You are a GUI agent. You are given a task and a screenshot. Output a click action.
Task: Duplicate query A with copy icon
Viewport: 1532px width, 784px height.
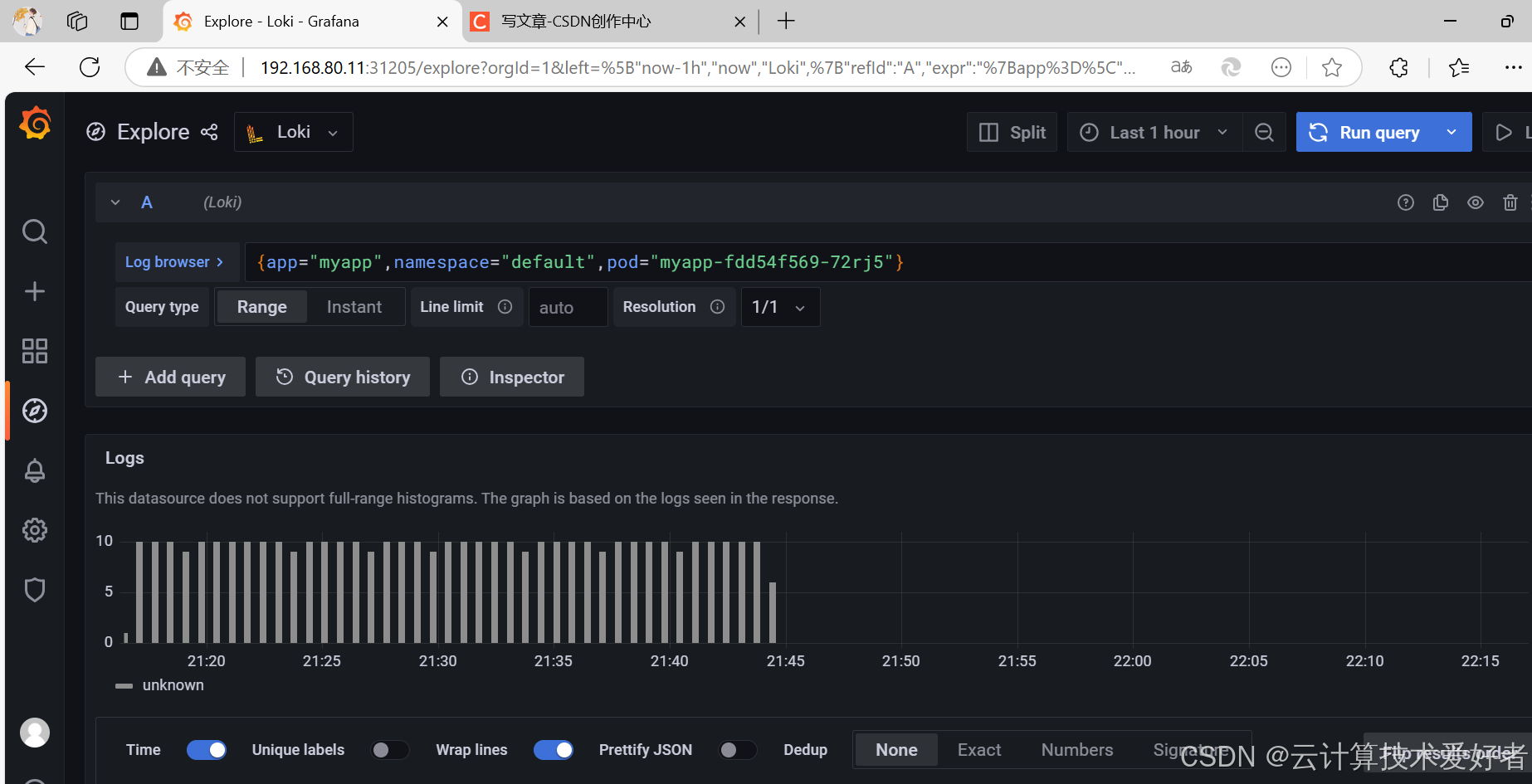point(1441,202)
